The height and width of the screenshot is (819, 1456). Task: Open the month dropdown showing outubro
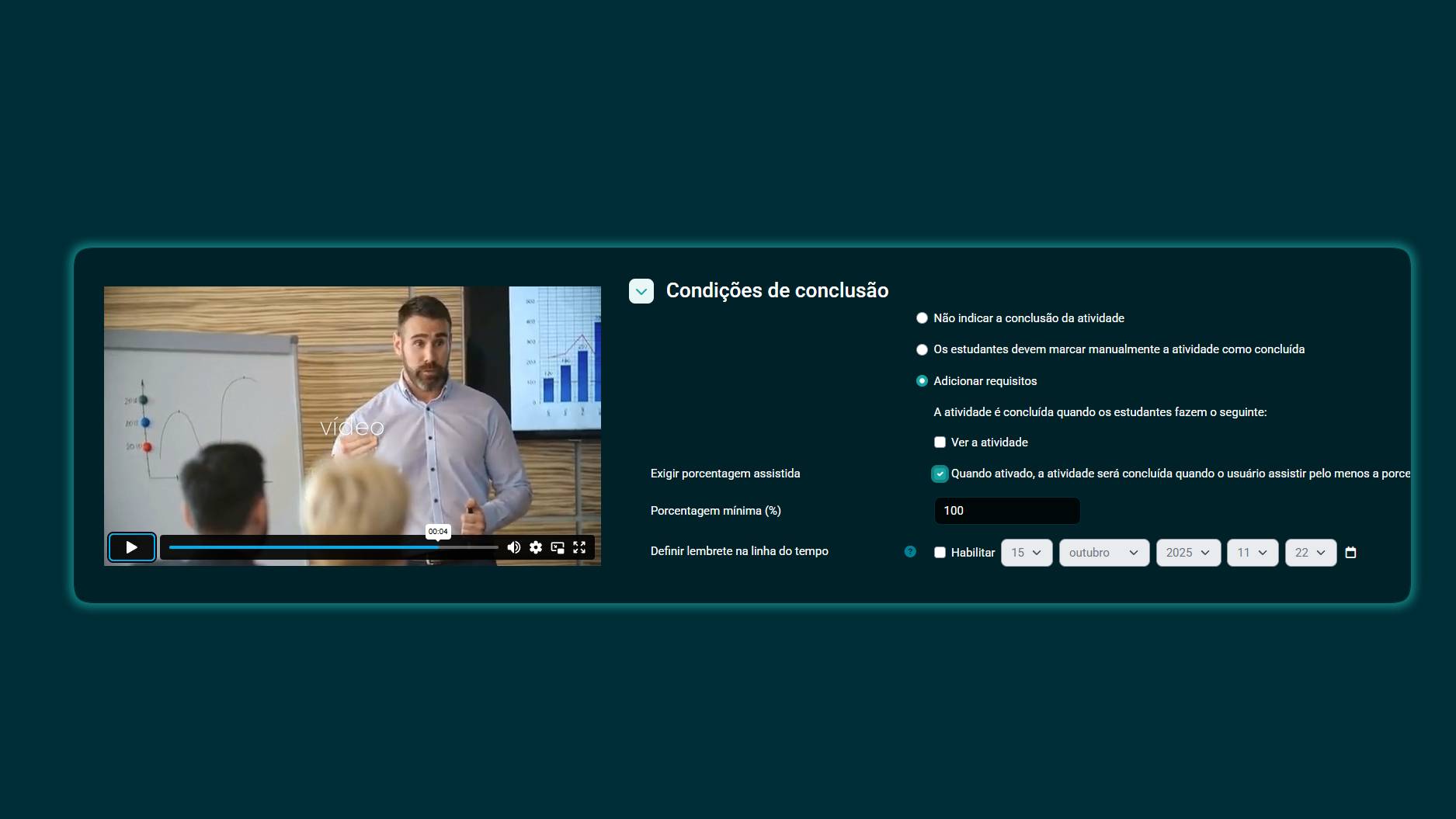[x=1103, y=553]
